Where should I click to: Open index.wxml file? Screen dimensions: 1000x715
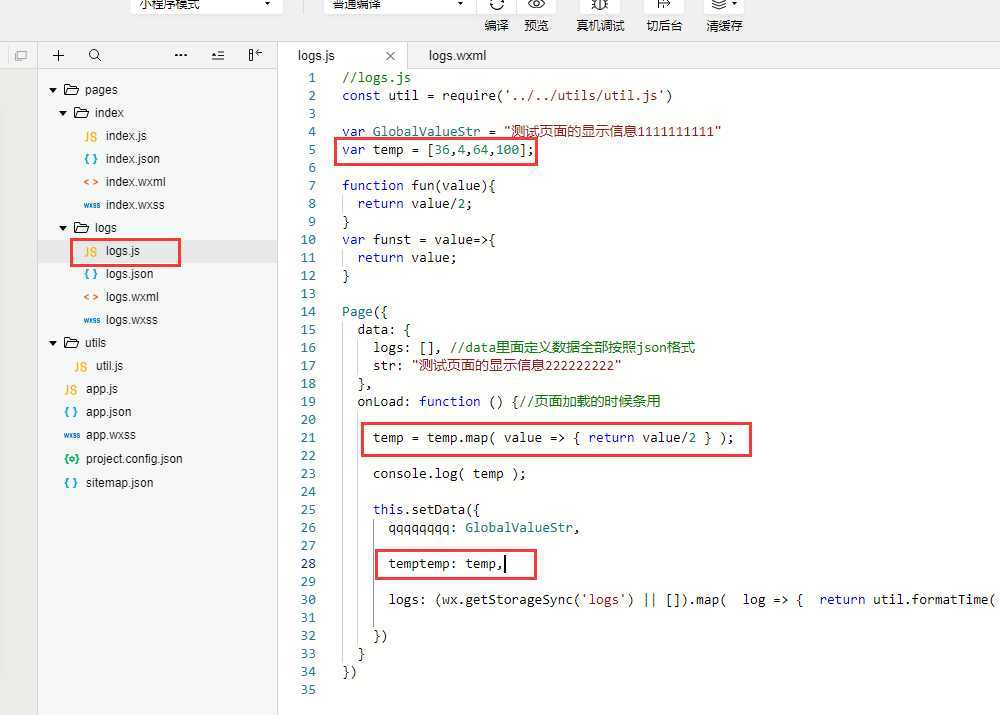pos(135,182)
